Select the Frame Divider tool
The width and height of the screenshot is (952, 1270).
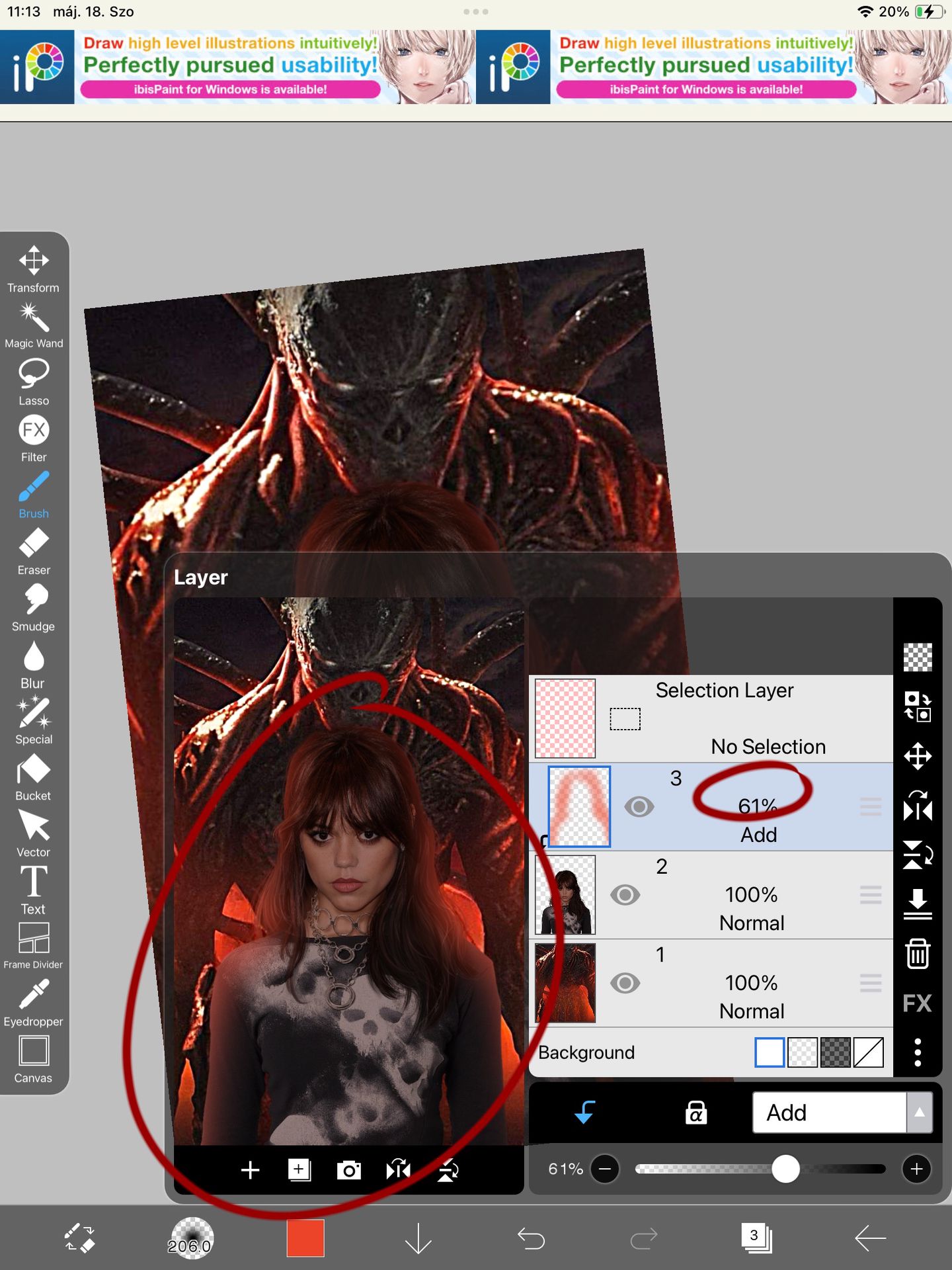click(34, 946)
